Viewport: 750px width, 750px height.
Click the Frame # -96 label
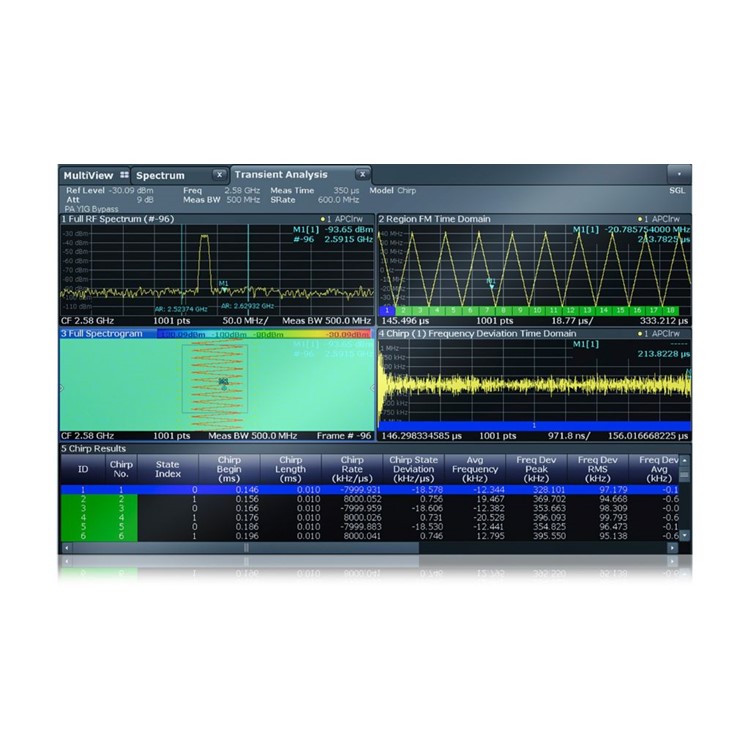coord(344,435)
